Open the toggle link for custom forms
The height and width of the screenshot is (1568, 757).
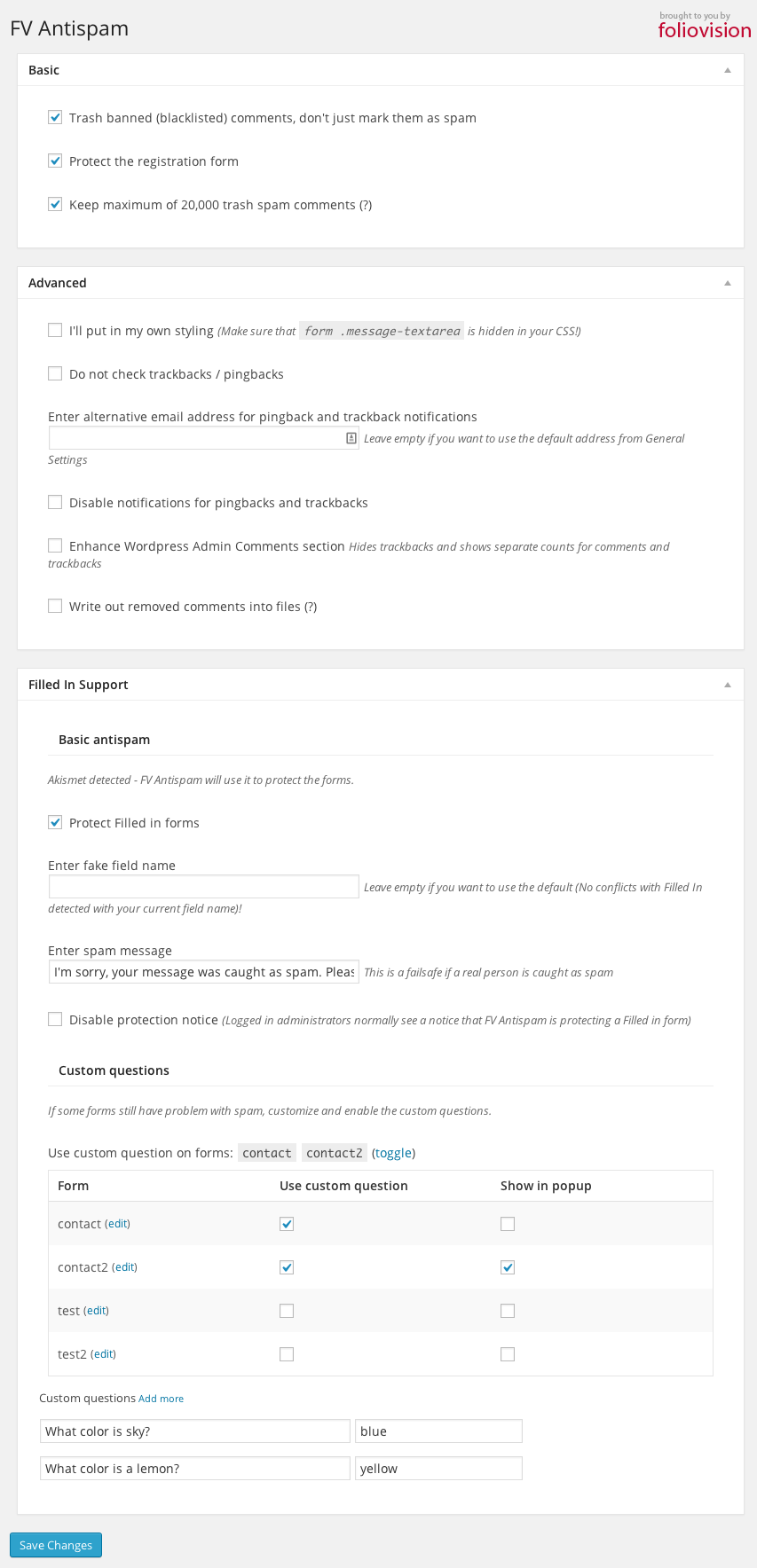click(393, 1153)
